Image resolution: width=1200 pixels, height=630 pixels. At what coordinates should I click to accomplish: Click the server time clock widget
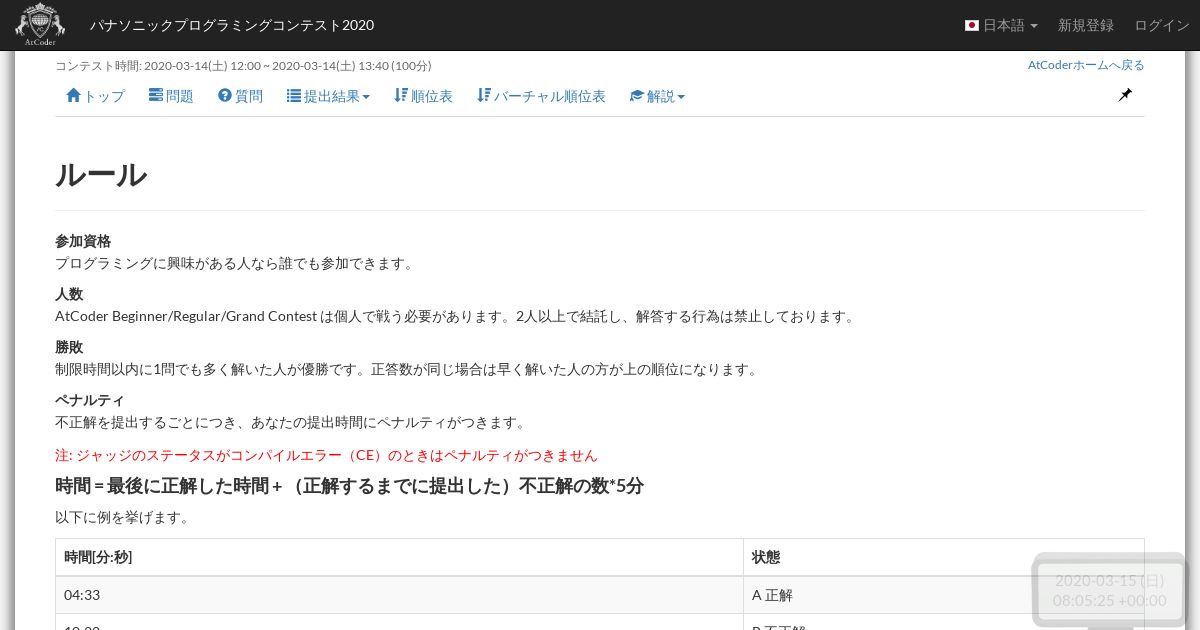(1109, 590)
